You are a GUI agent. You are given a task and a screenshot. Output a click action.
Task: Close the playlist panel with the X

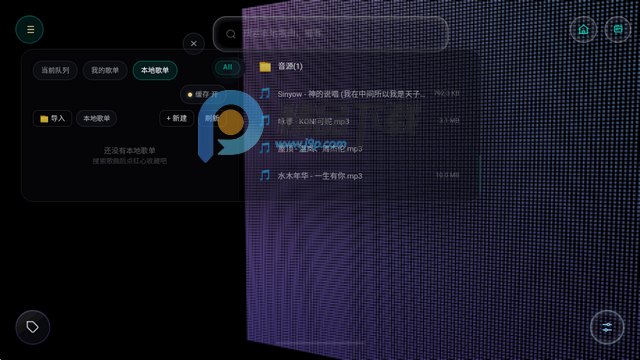click(193, 44)
